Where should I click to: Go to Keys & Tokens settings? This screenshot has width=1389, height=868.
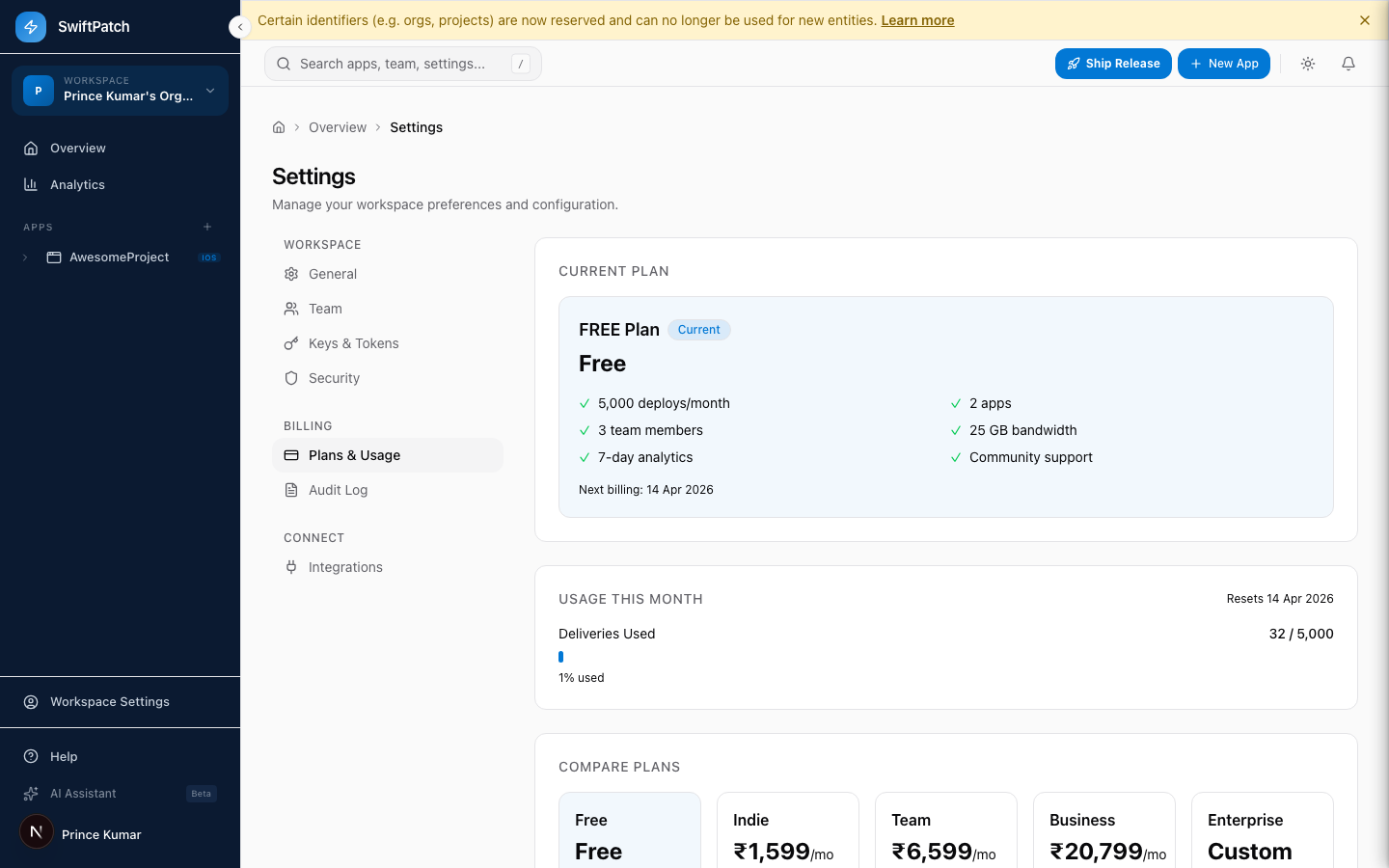[353, 343]
